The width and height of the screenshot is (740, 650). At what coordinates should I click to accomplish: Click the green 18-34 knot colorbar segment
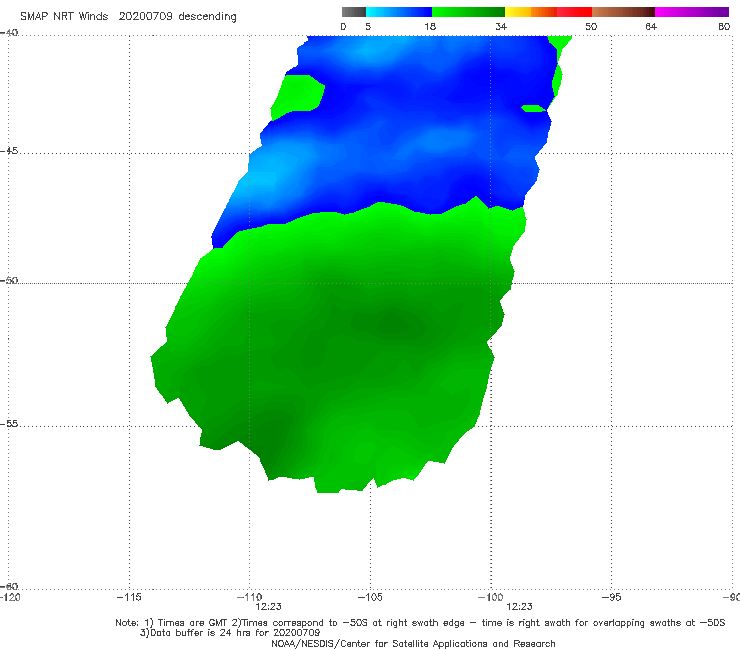[x=468, y=12]
